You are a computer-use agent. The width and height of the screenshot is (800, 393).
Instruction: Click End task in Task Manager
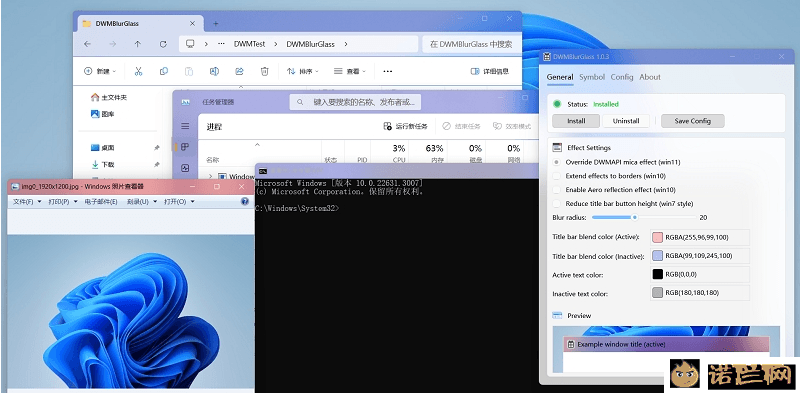[x=461, y=126]
